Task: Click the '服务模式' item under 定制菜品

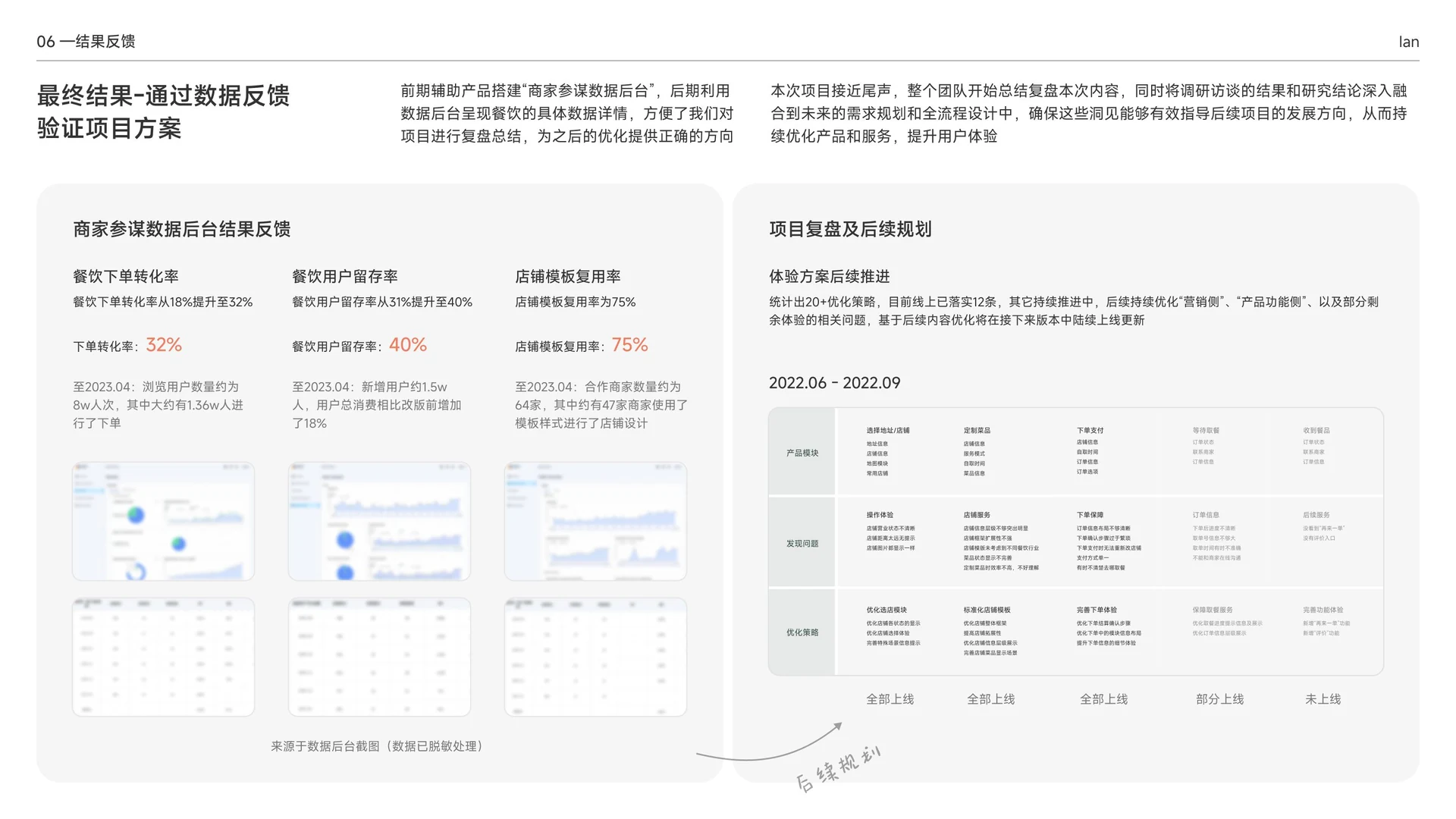Action: click(x=974, y=453)
